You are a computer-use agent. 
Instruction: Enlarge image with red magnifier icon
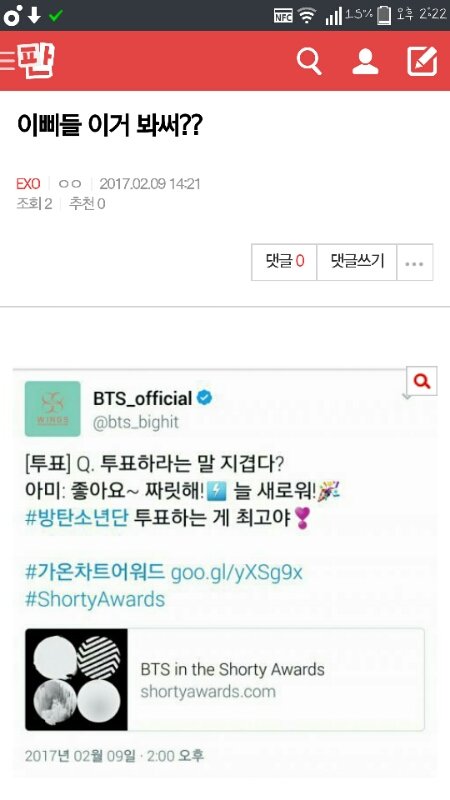tap(422, 381)
